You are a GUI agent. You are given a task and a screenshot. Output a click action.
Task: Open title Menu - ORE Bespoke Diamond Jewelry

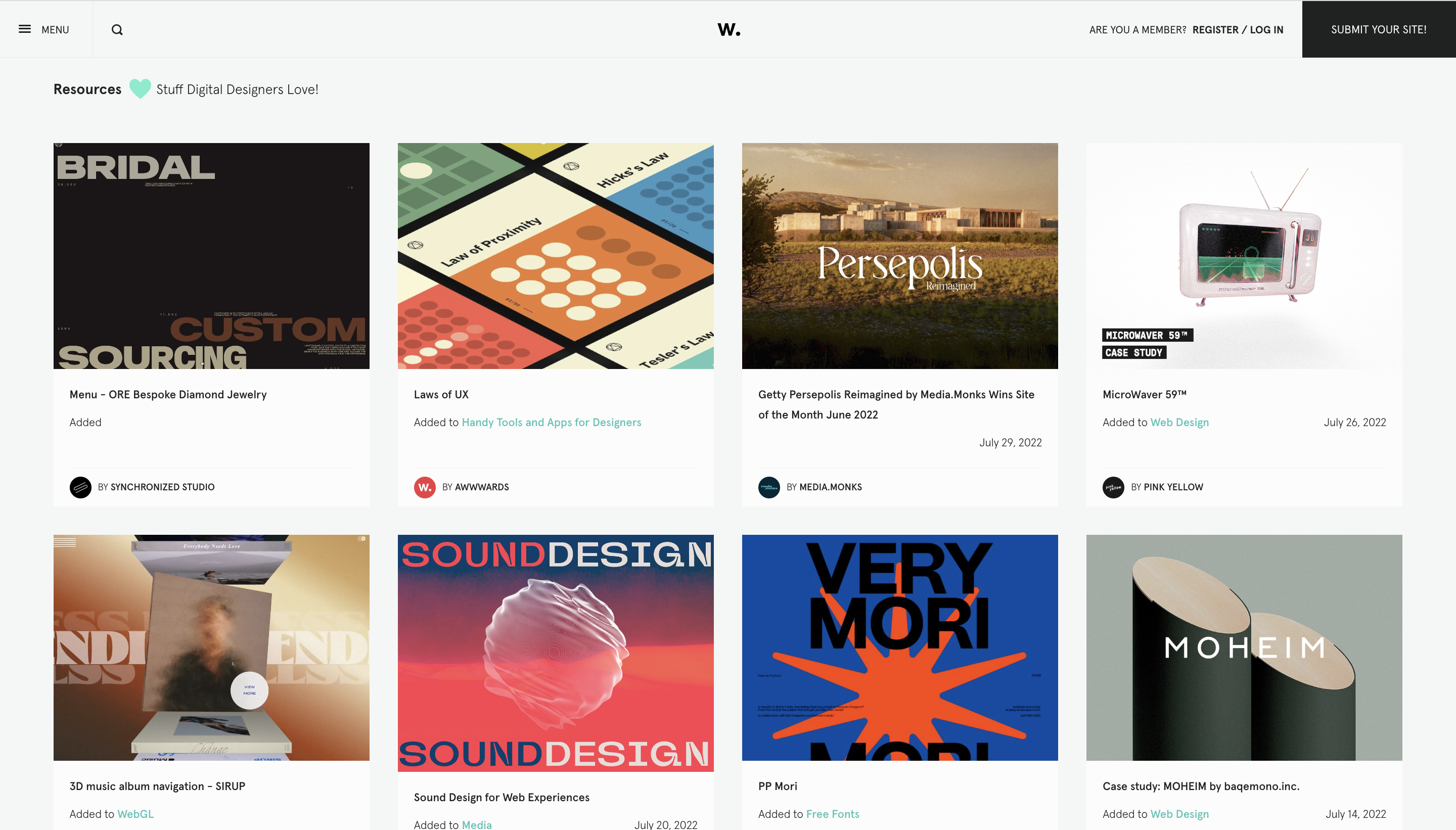tap(168, 394)
